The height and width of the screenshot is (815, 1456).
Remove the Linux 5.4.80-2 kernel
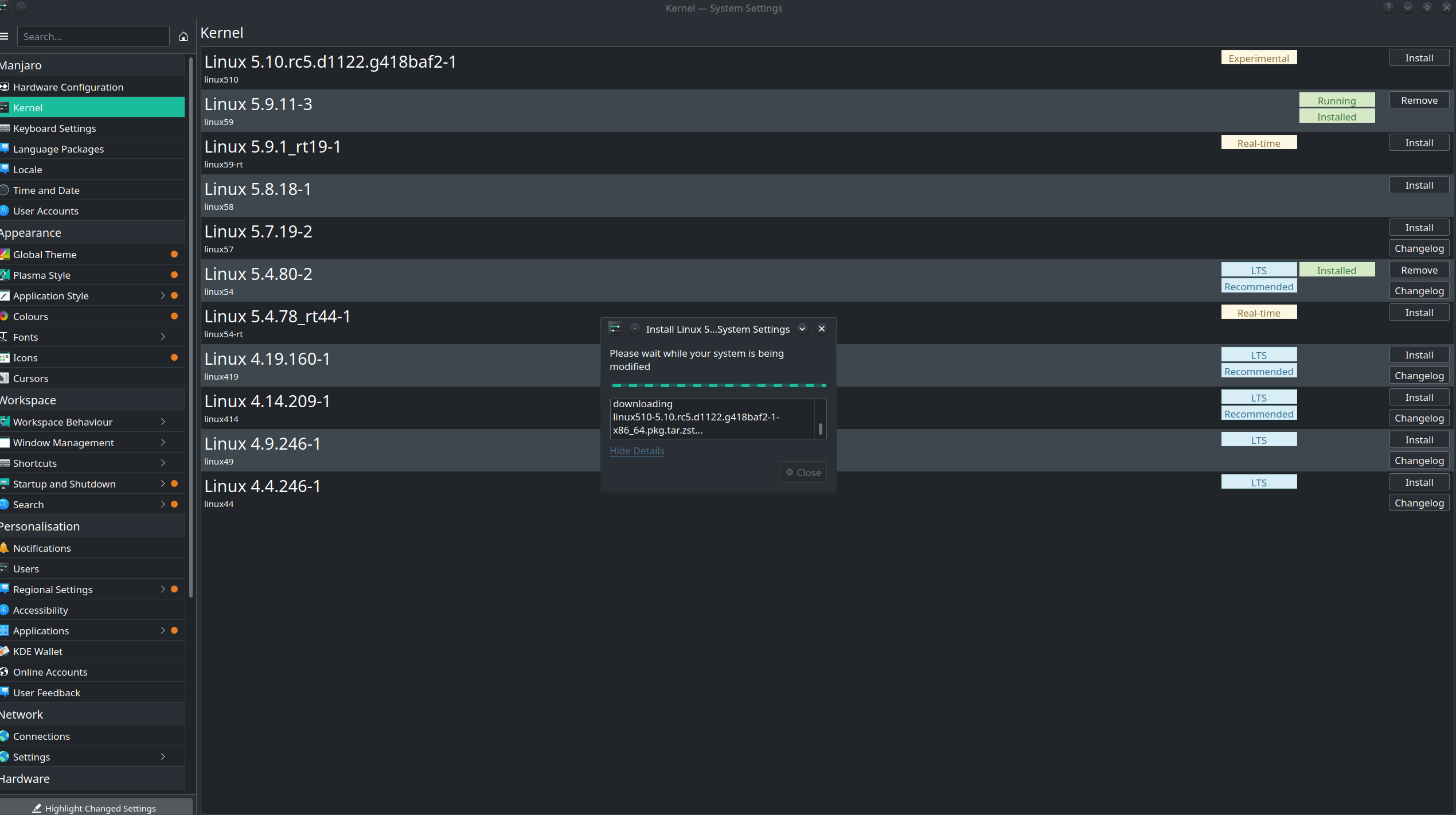pyautogui.click(x=1419, y=270)
